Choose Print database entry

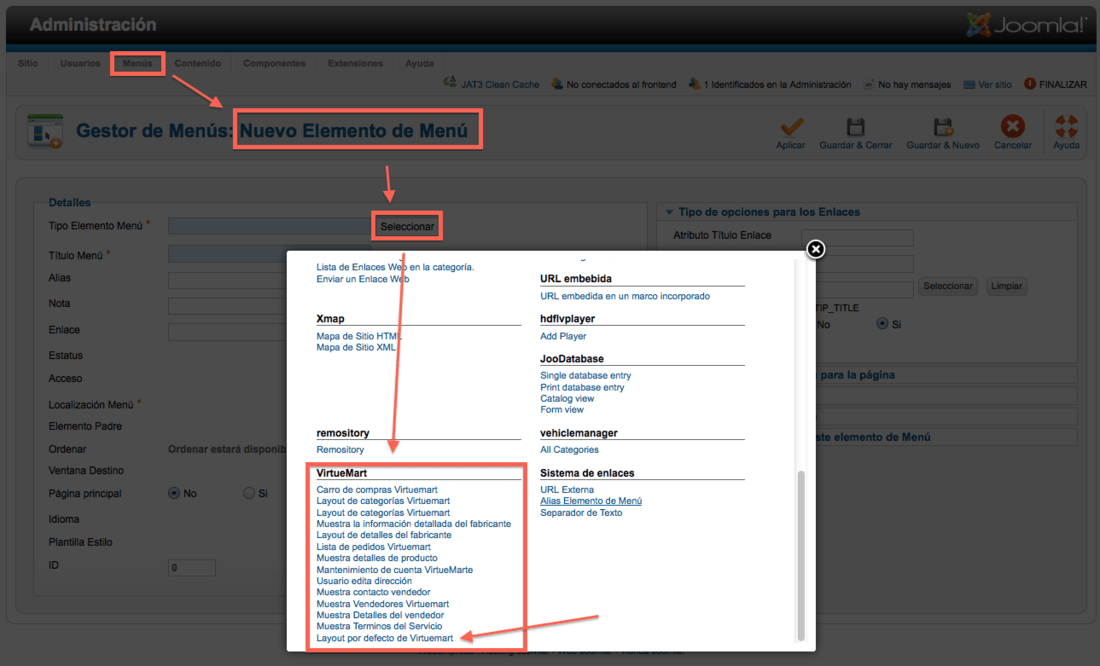point(582,387)
